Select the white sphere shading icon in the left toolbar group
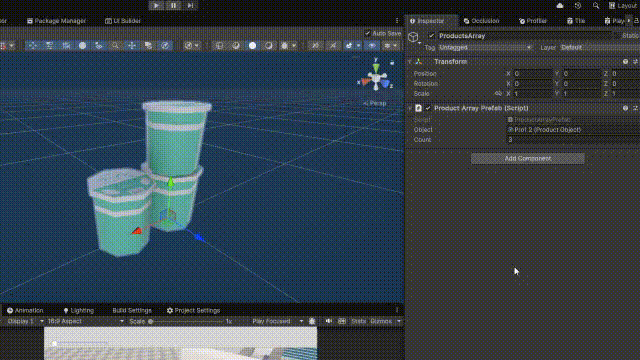Image resolution: width=640 pixels, height=360 pixels. tap(82, 46)
